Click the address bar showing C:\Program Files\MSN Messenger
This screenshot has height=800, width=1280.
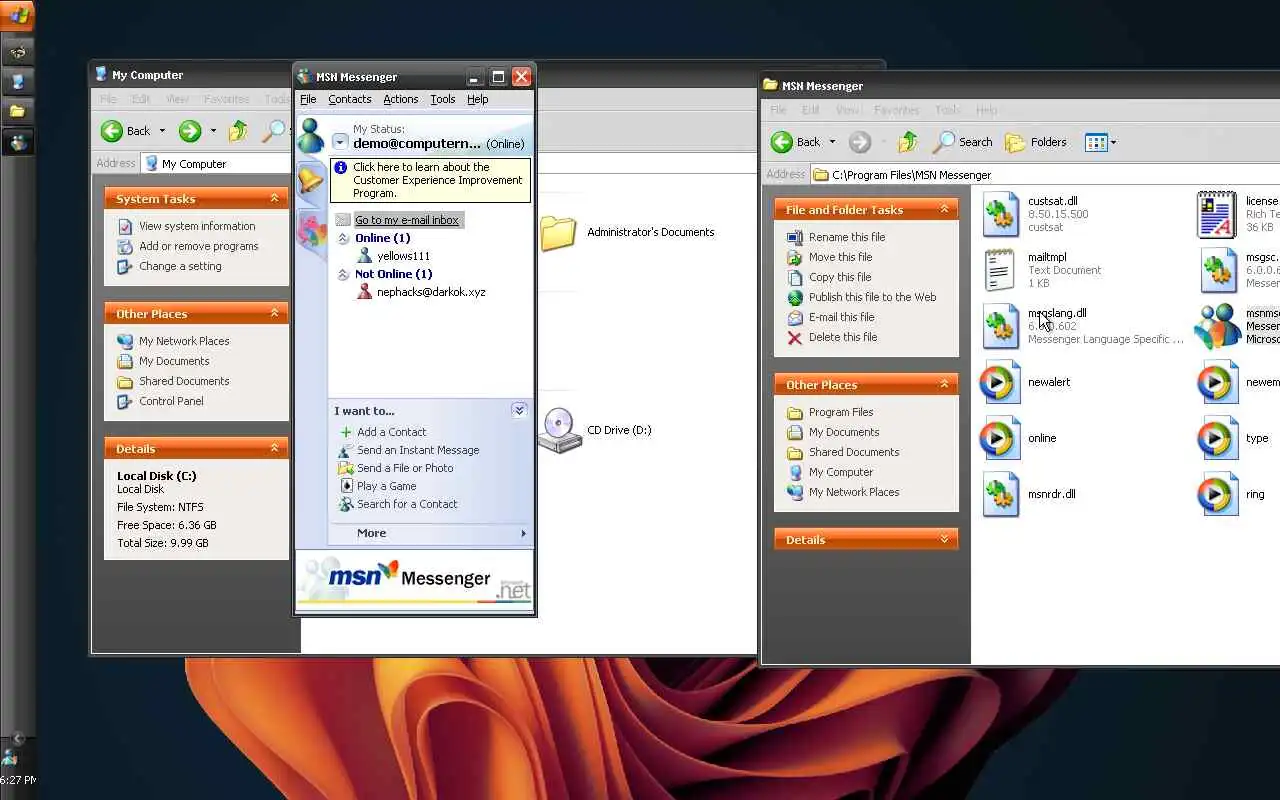pos(1045,175)
